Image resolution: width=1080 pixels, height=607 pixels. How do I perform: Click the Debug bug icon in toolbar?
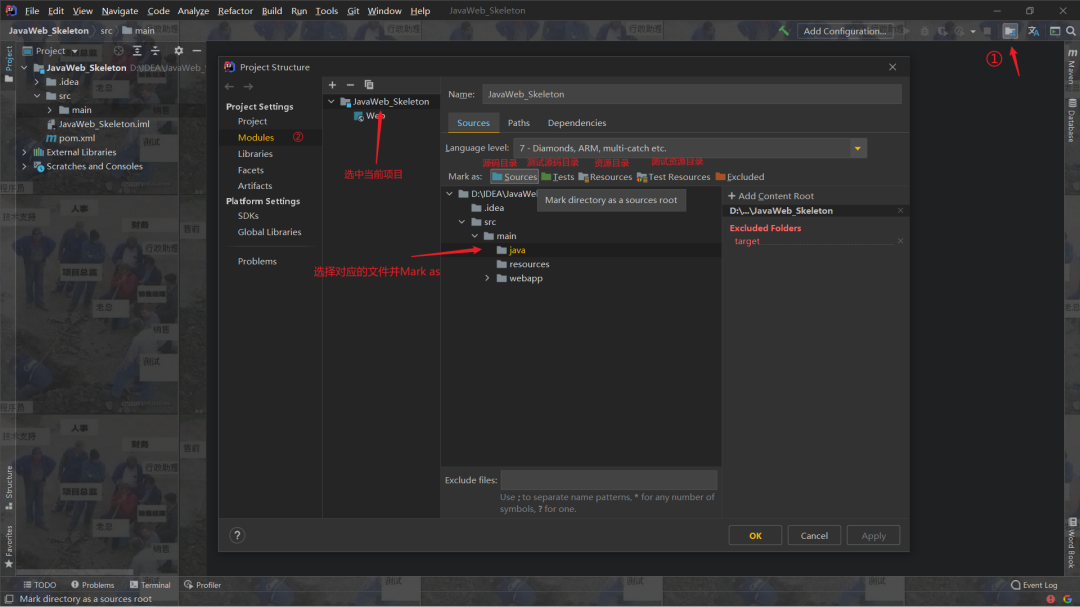pos(925,31)
